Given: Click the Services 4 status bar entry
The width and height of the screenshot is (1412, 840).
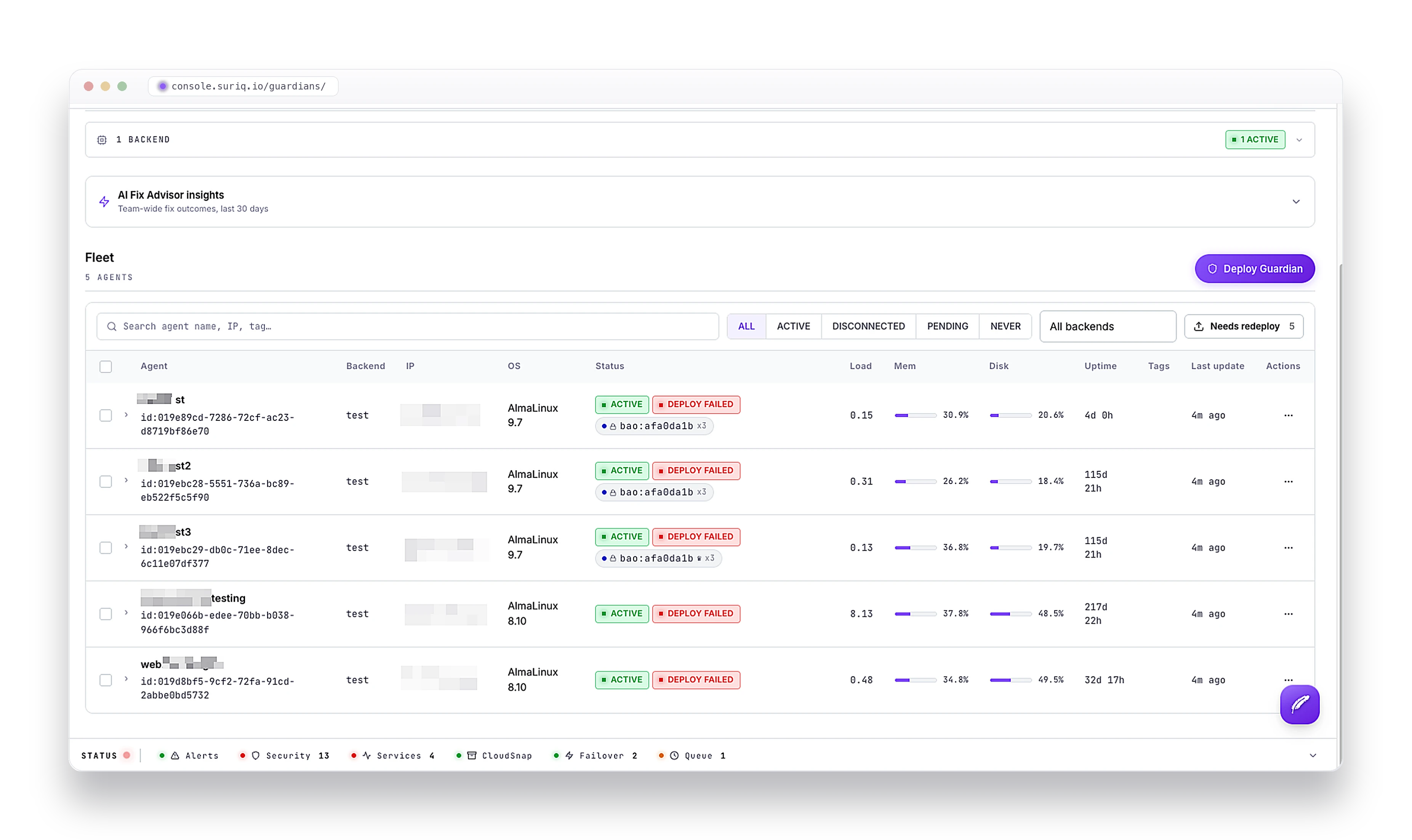Looking at the screenshot, I should pyautogui.click(x=392, y=756).
